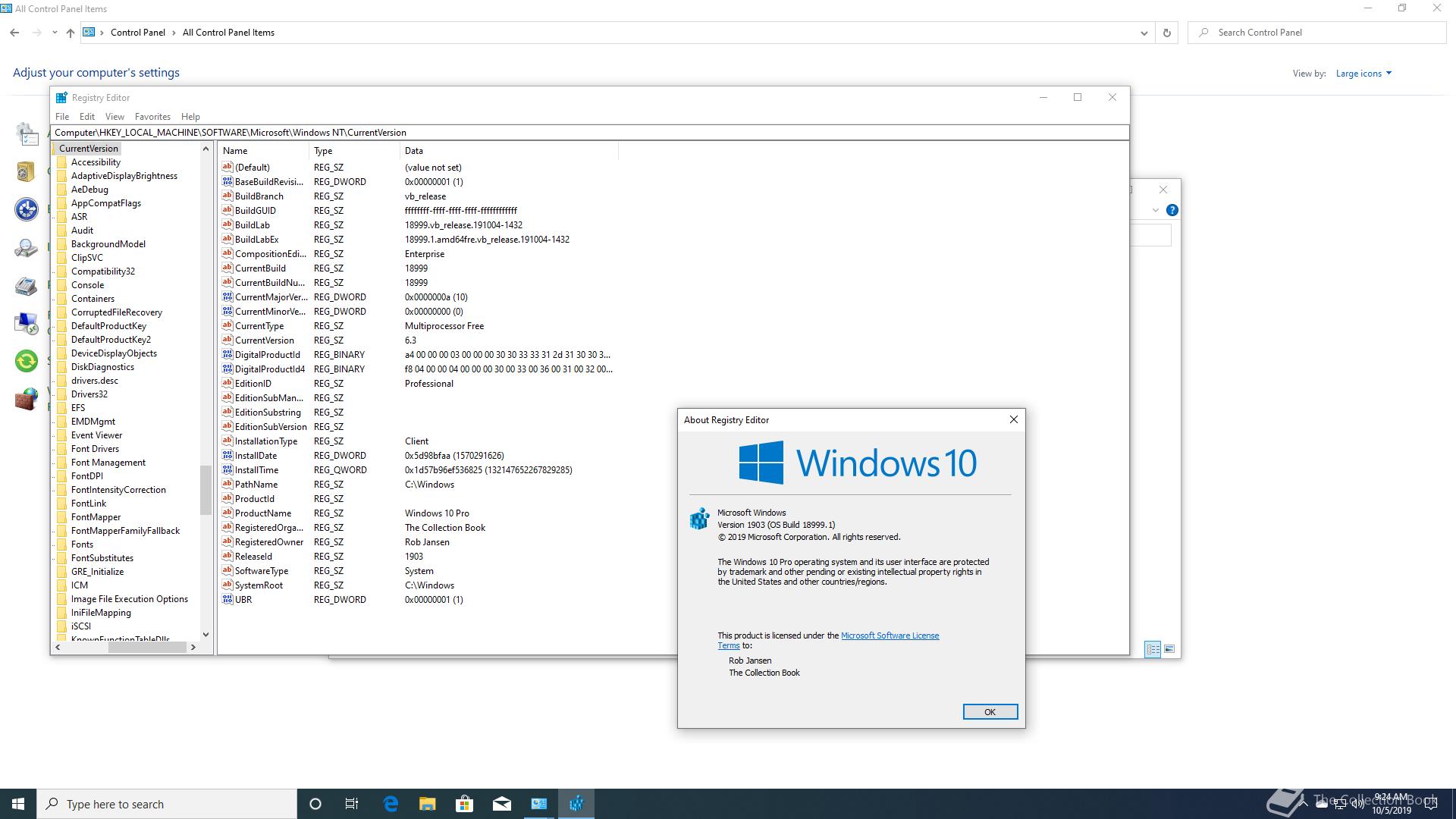
Task: Close the About Registry Editor dialog
Action: (1013, 419)
